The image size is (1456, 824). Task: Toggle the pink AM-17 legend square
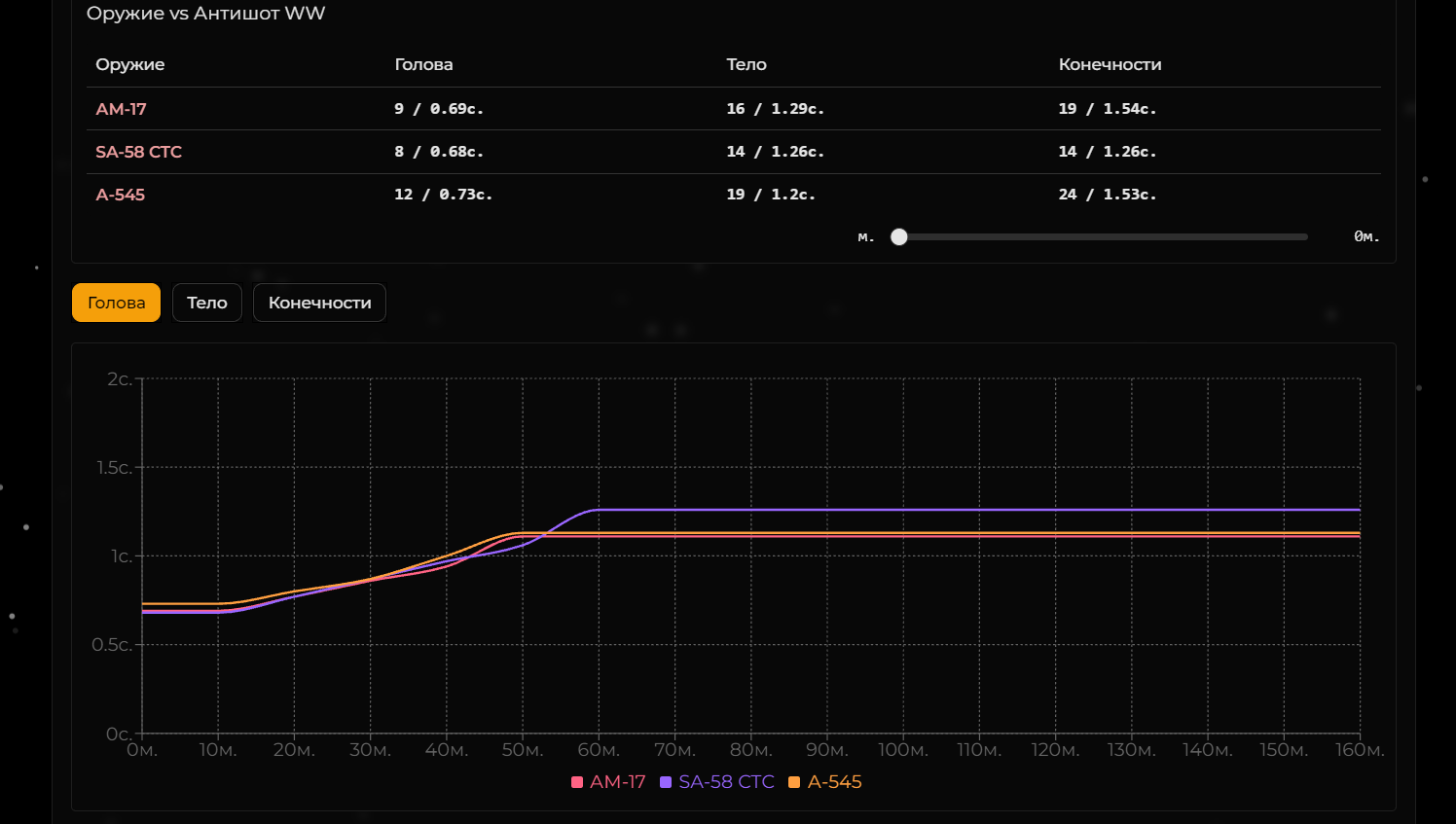pyautogui.click(x=577, y=782)
